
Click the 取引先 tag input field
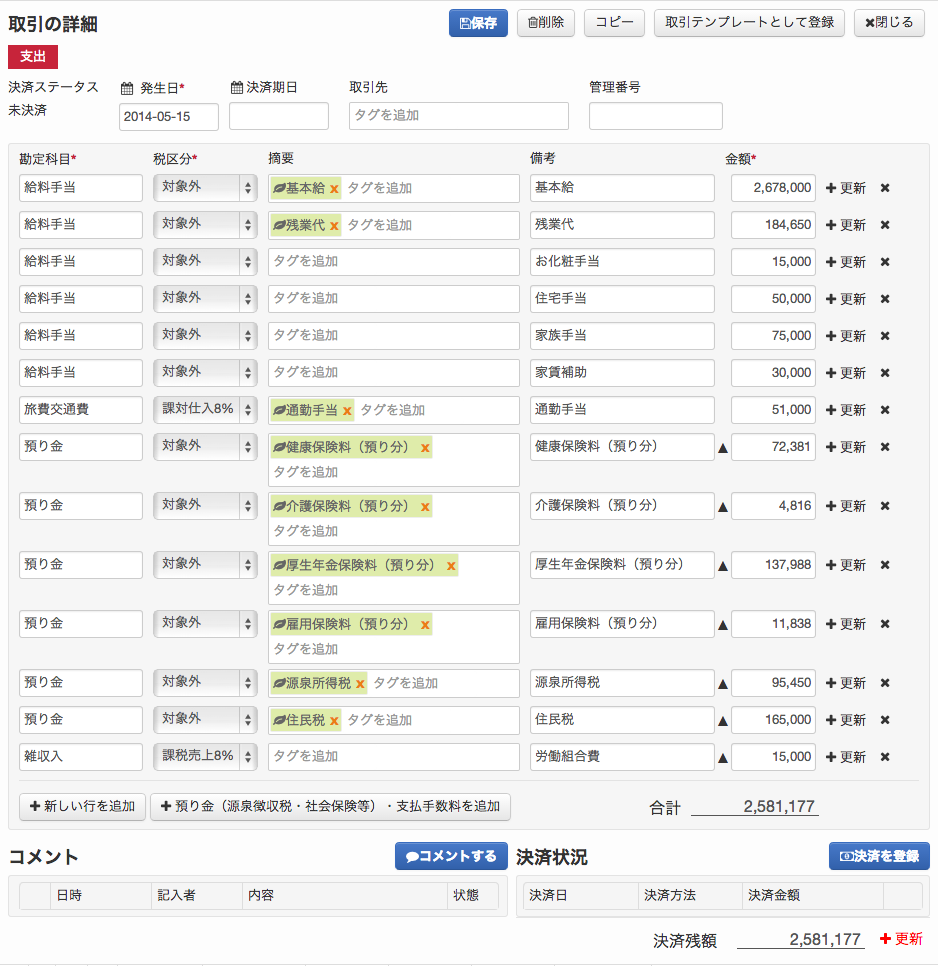[x=458, y=116]
